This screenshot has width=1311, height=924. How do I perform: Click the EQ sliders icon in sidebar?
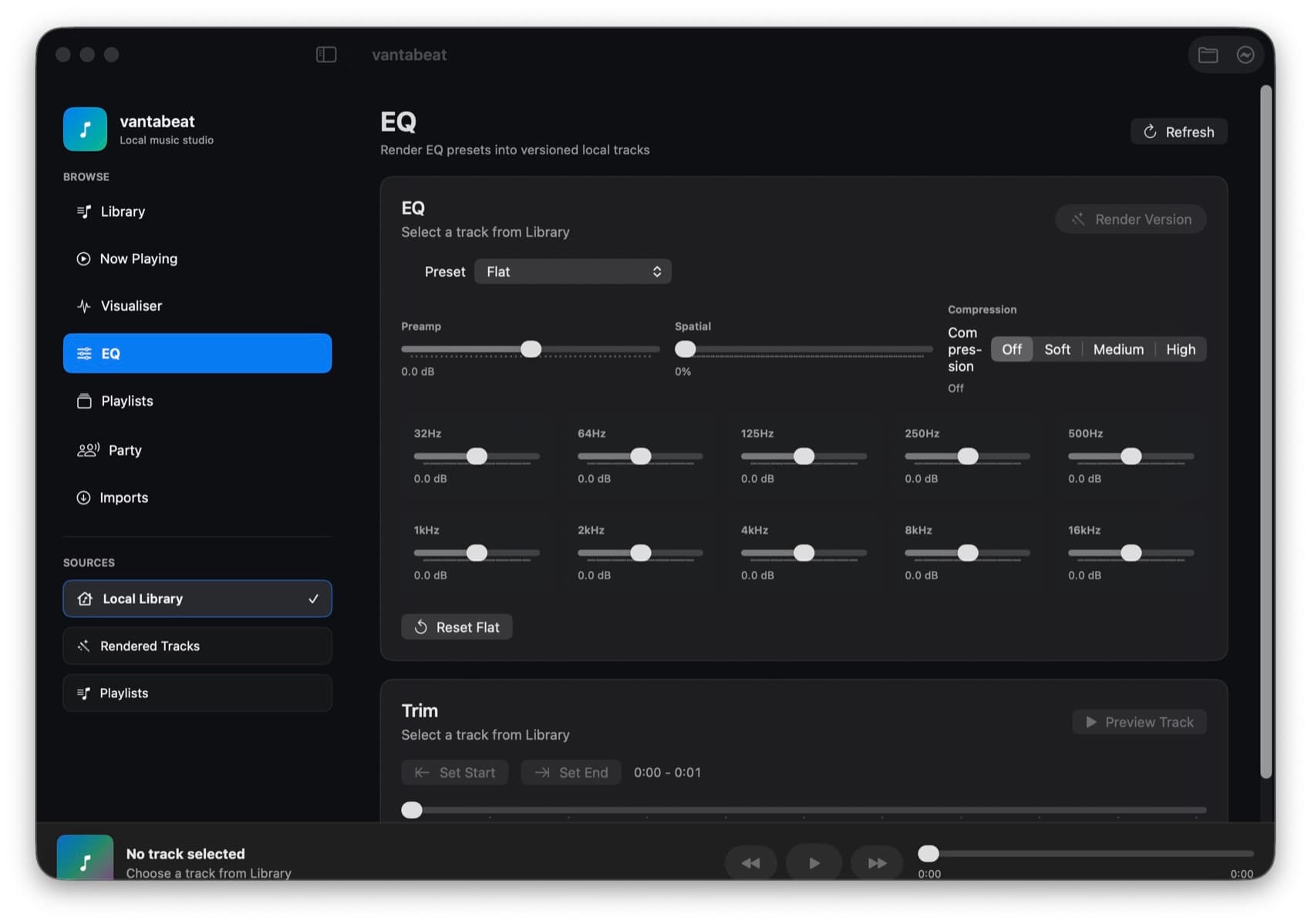point(84,353)
